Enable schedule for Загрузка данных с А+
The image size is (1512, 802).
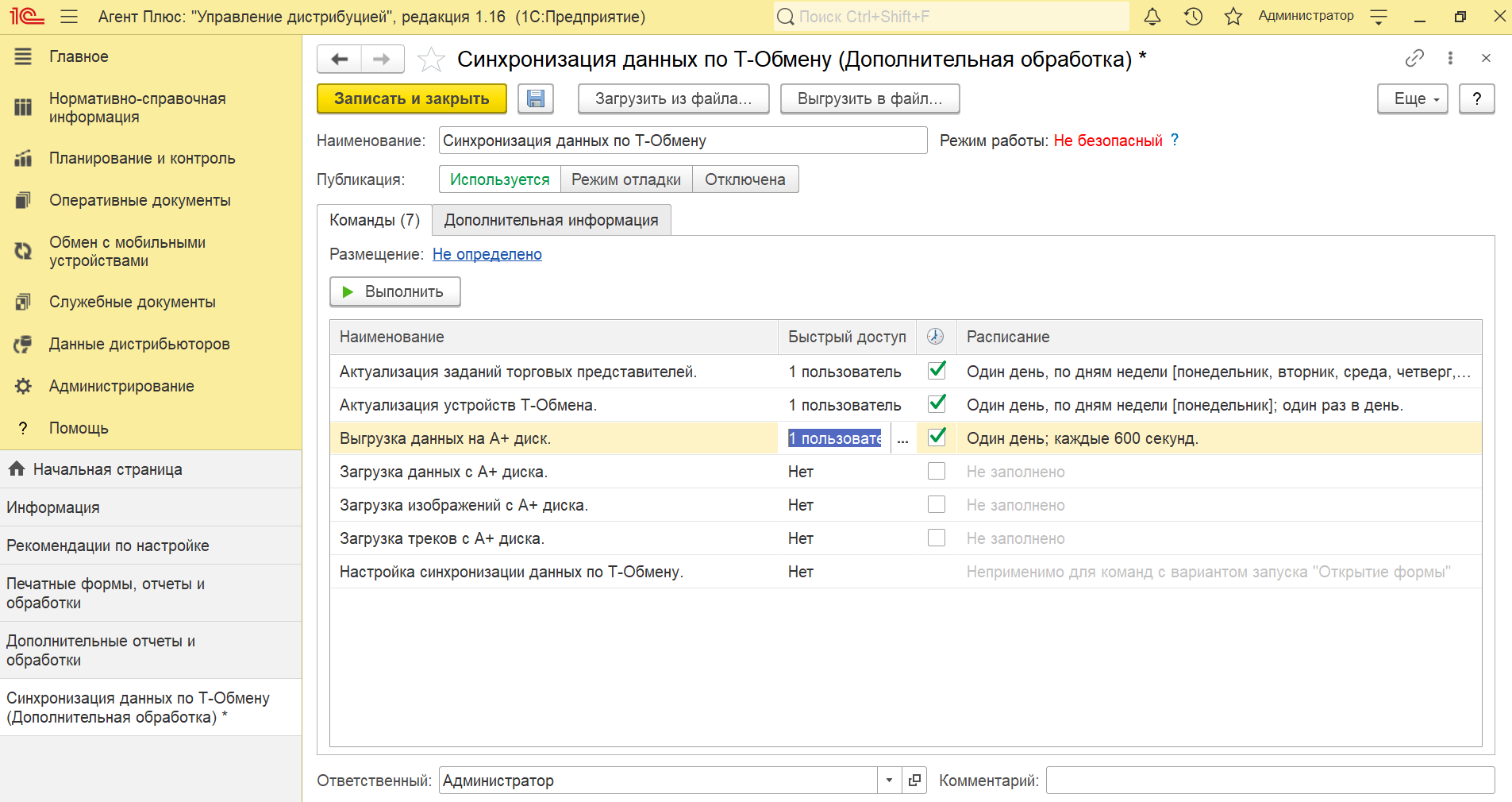[937, 471]
